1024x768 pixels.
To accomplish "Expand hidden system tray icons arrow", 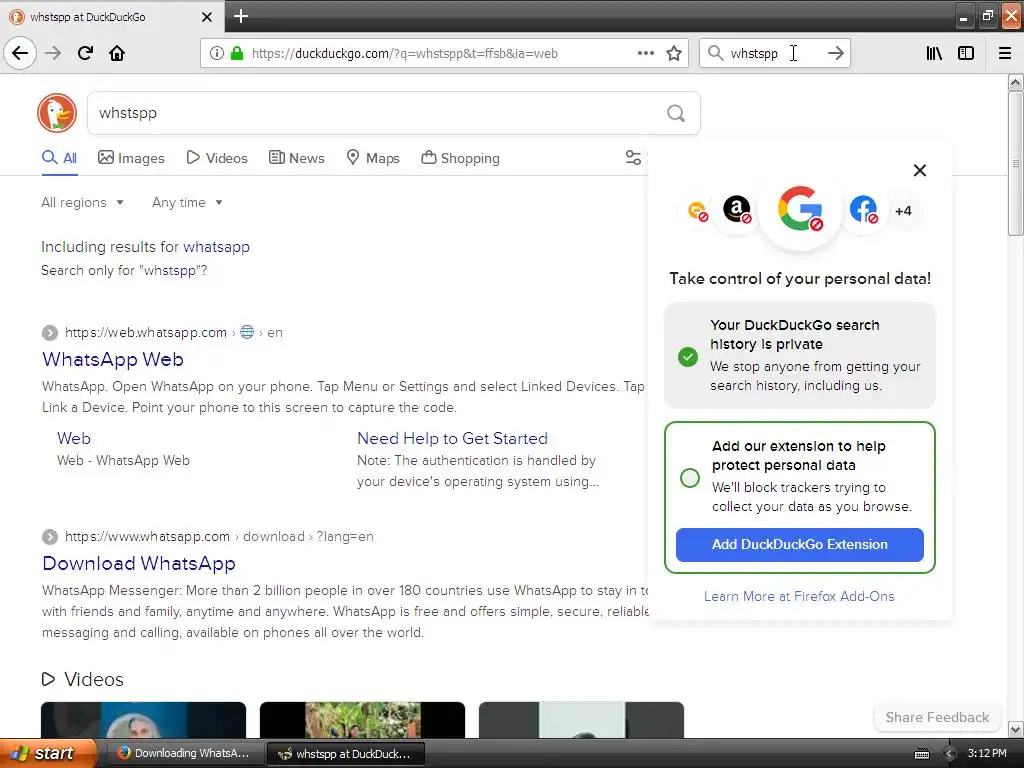I will (950, 754).
